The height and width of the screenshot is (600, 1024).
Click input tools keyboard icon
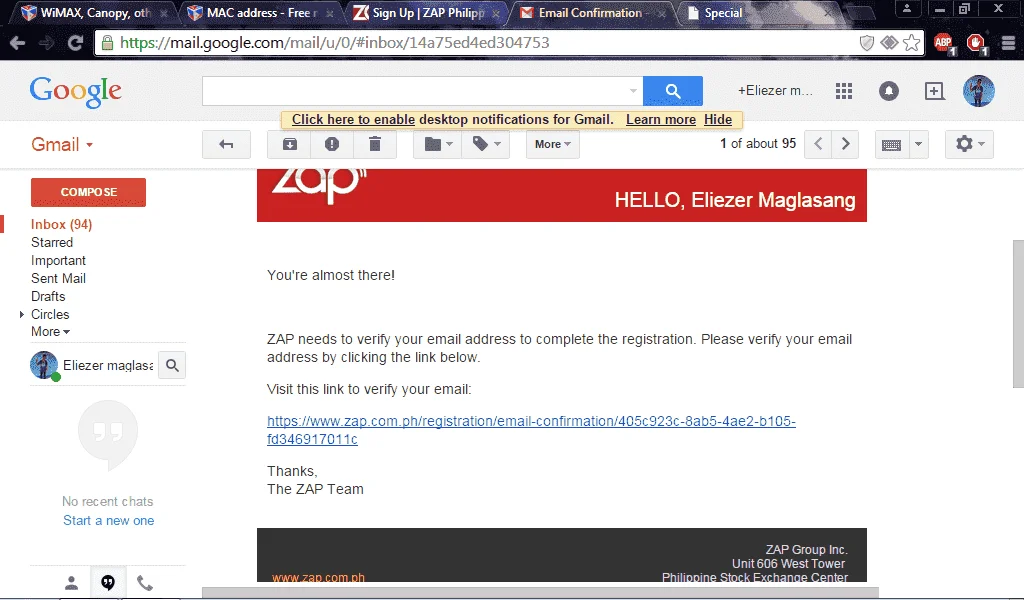891,144
